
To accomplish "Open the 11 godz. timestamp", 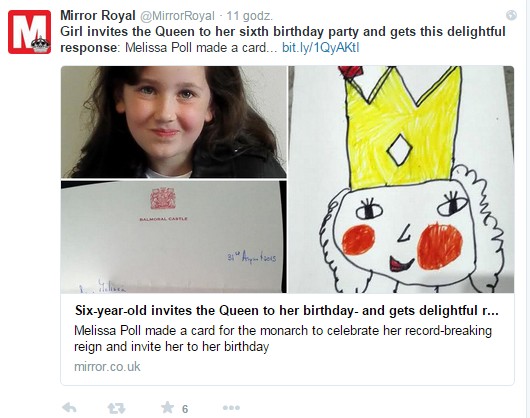I will (x=249, y=16).
